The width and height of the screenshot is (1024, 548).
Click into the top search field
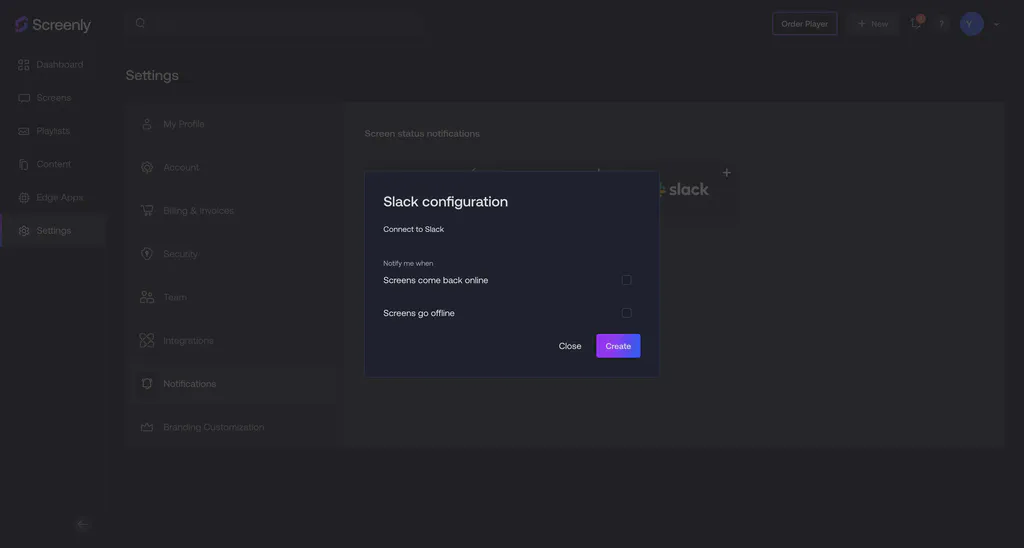tap(274, 24)
